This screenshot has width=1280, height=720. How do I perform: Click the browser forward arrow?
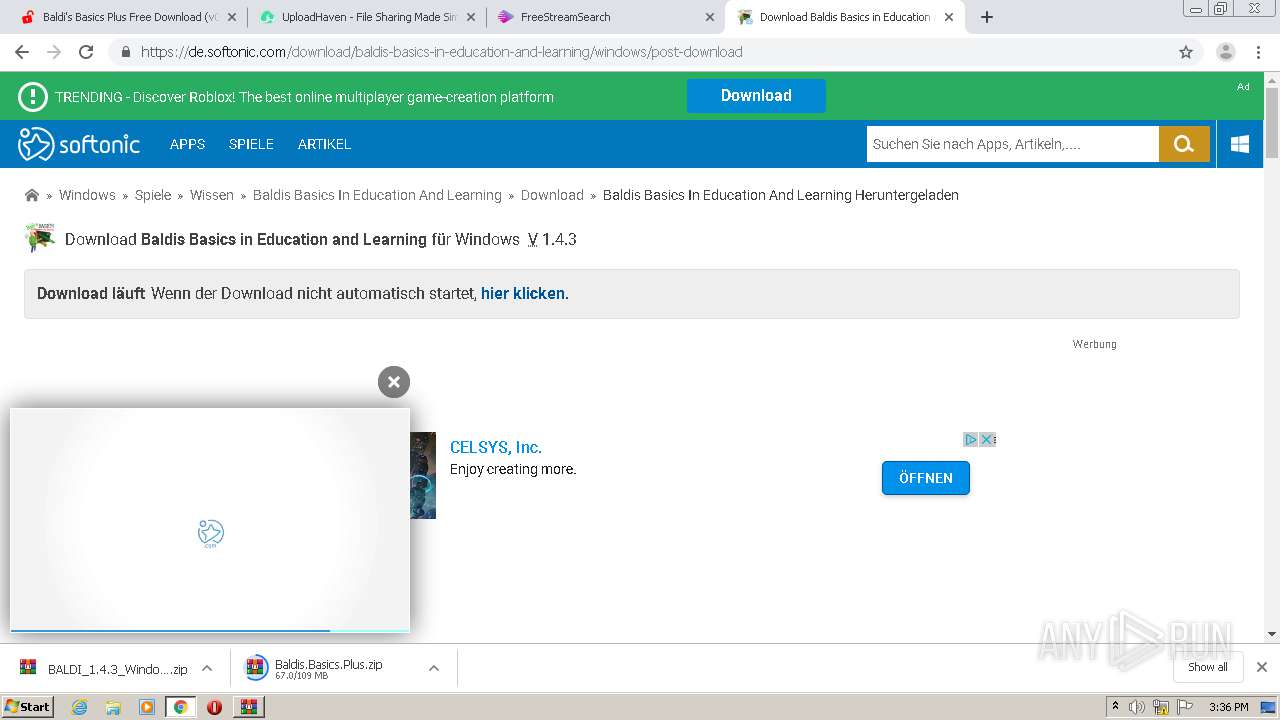tap(54, 52)
